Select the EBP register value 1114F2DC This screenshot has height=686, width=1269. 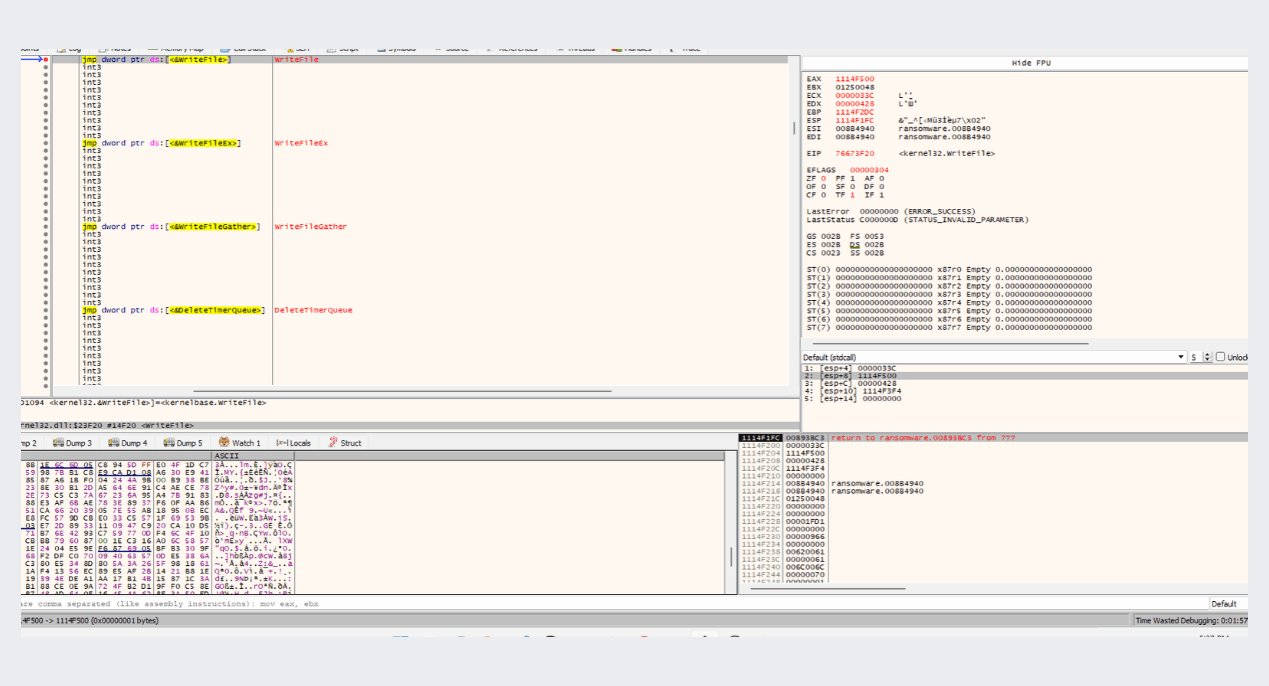tap(855, 112)
